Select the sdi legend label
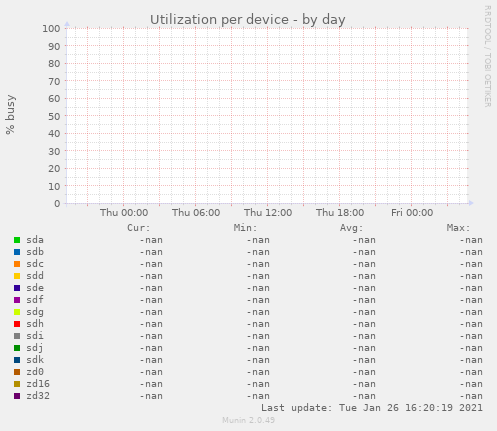497x431 pixels. (35, 336)
